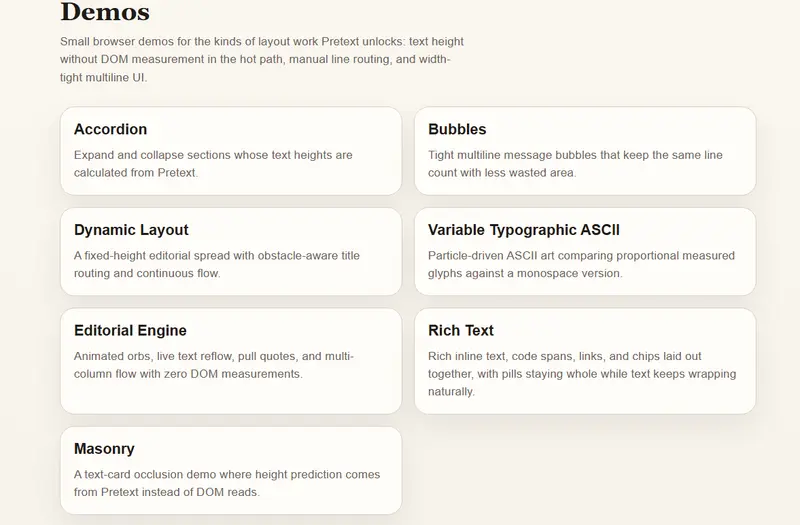Open the Accordion demo card

(x=230, y=150)
